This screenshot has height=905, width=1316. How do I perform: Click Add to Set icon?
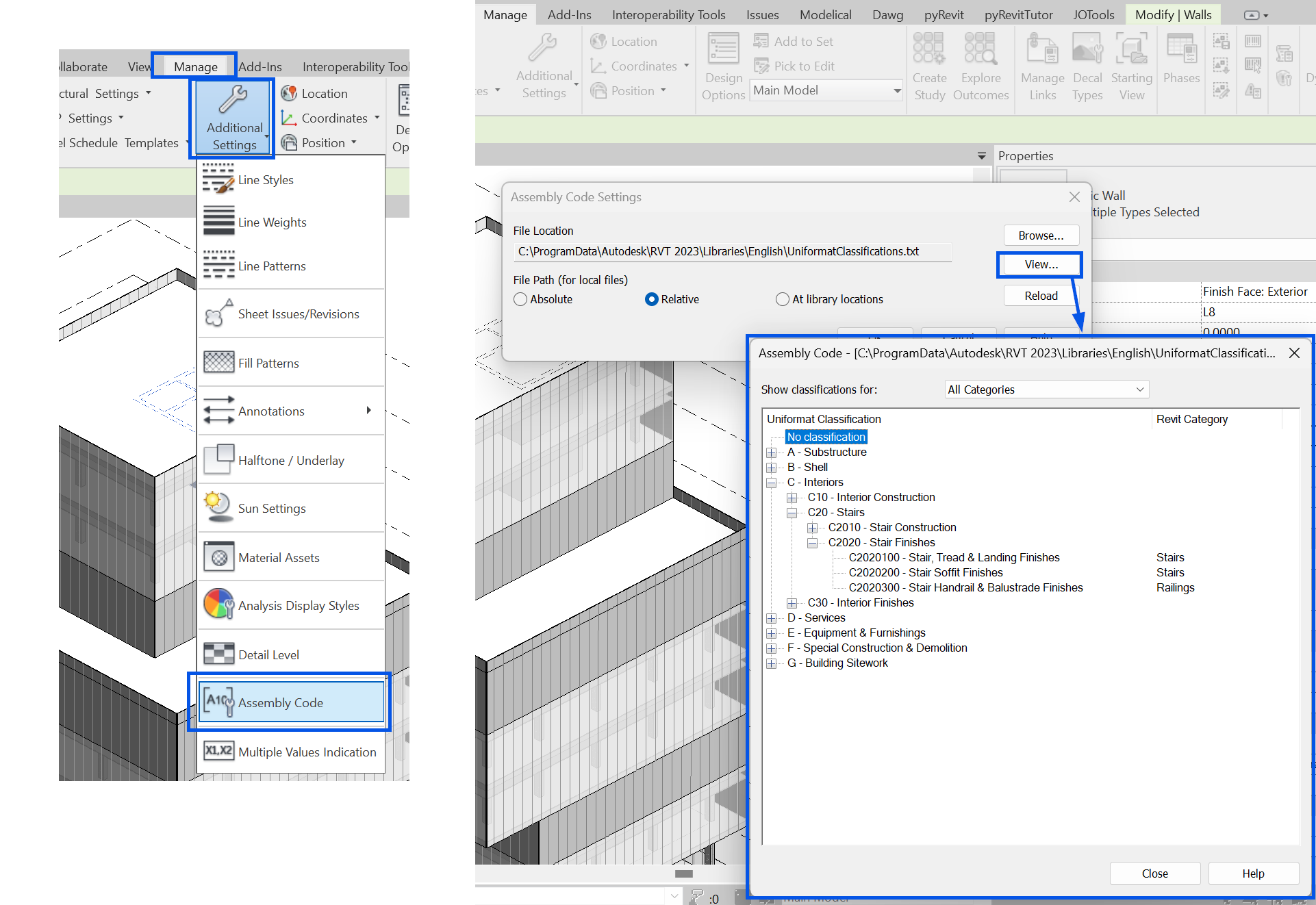click(761, 41)
